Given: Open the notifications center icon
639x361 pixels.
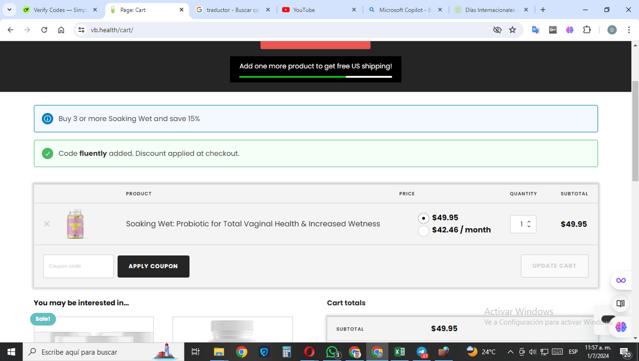Looking at the screenshot, I should coord(625,352).
